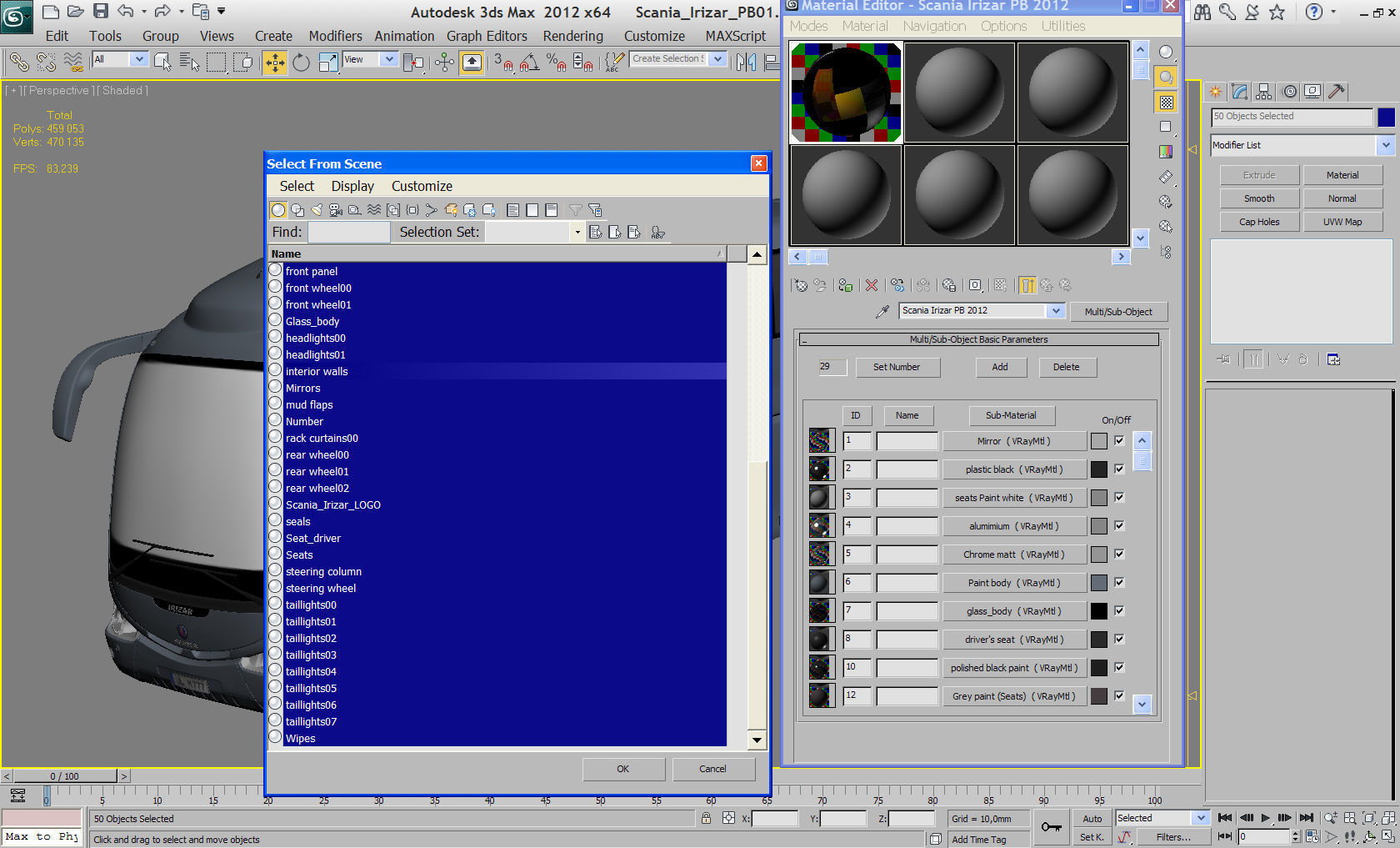Screen dimensions: 1400x848
Task: Open the Modify command panel tab
Action: tap(1240, 91)
